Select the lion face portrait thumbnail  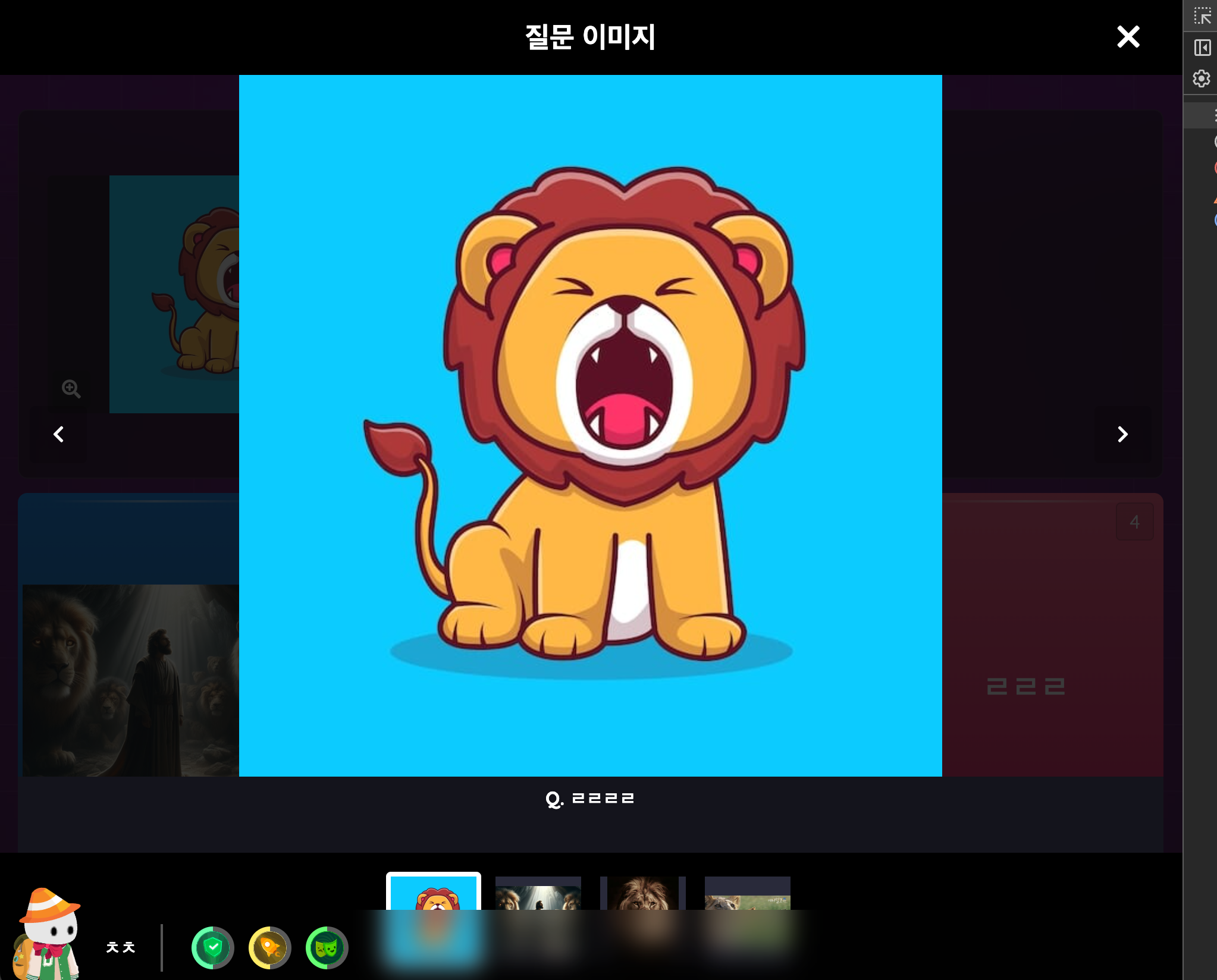[x=643, y=893]
